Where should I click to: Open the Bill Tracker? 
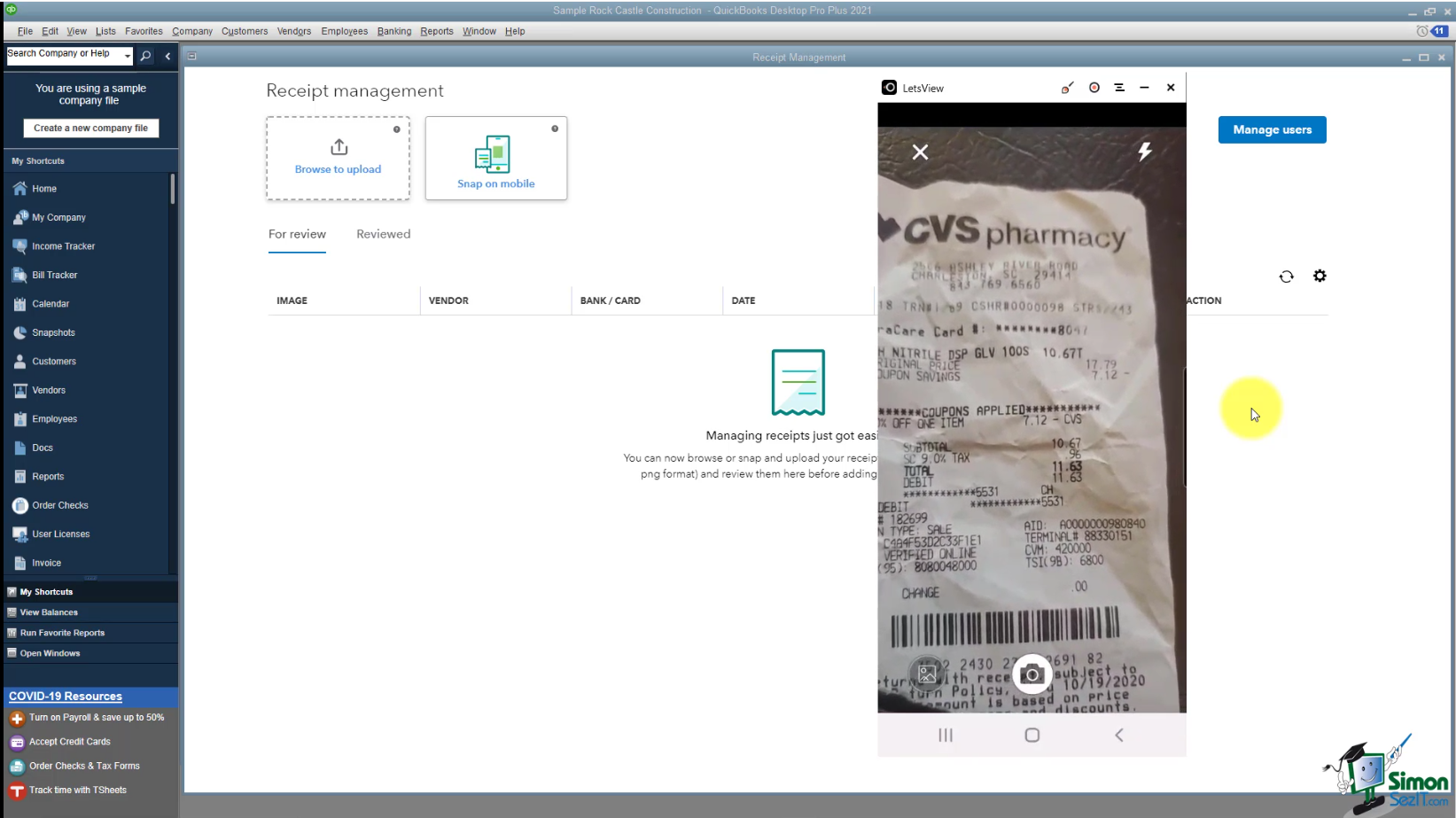53,275
